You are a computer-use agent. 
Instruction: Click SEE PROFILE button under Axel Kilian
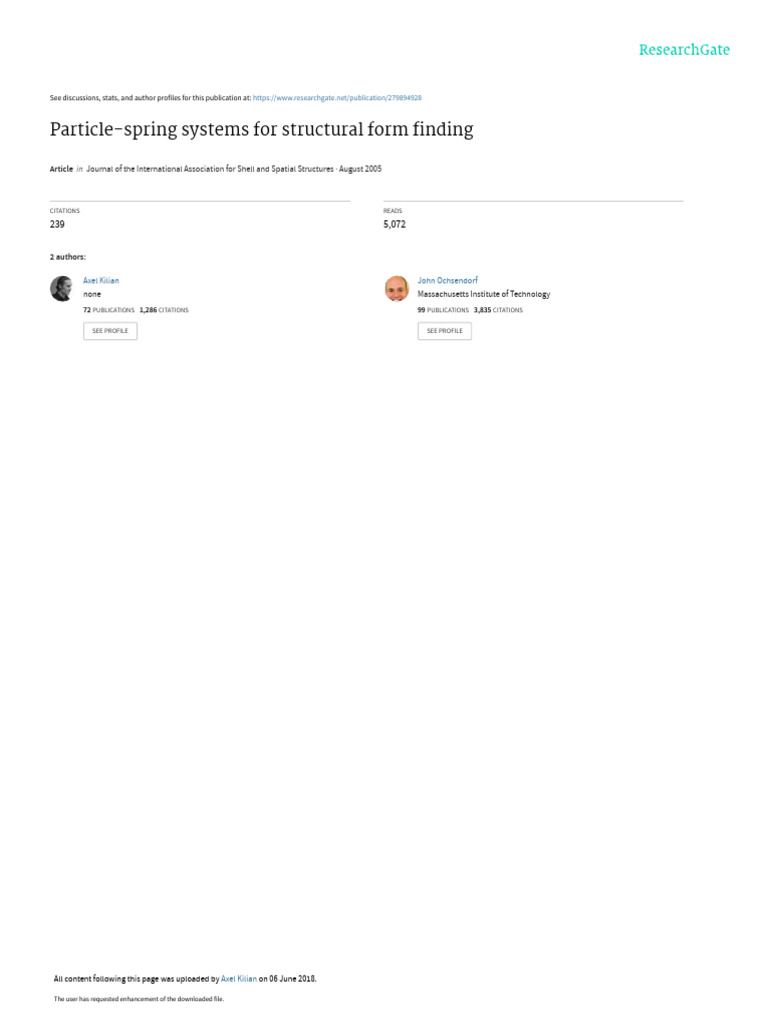click(x=110, y=331)
